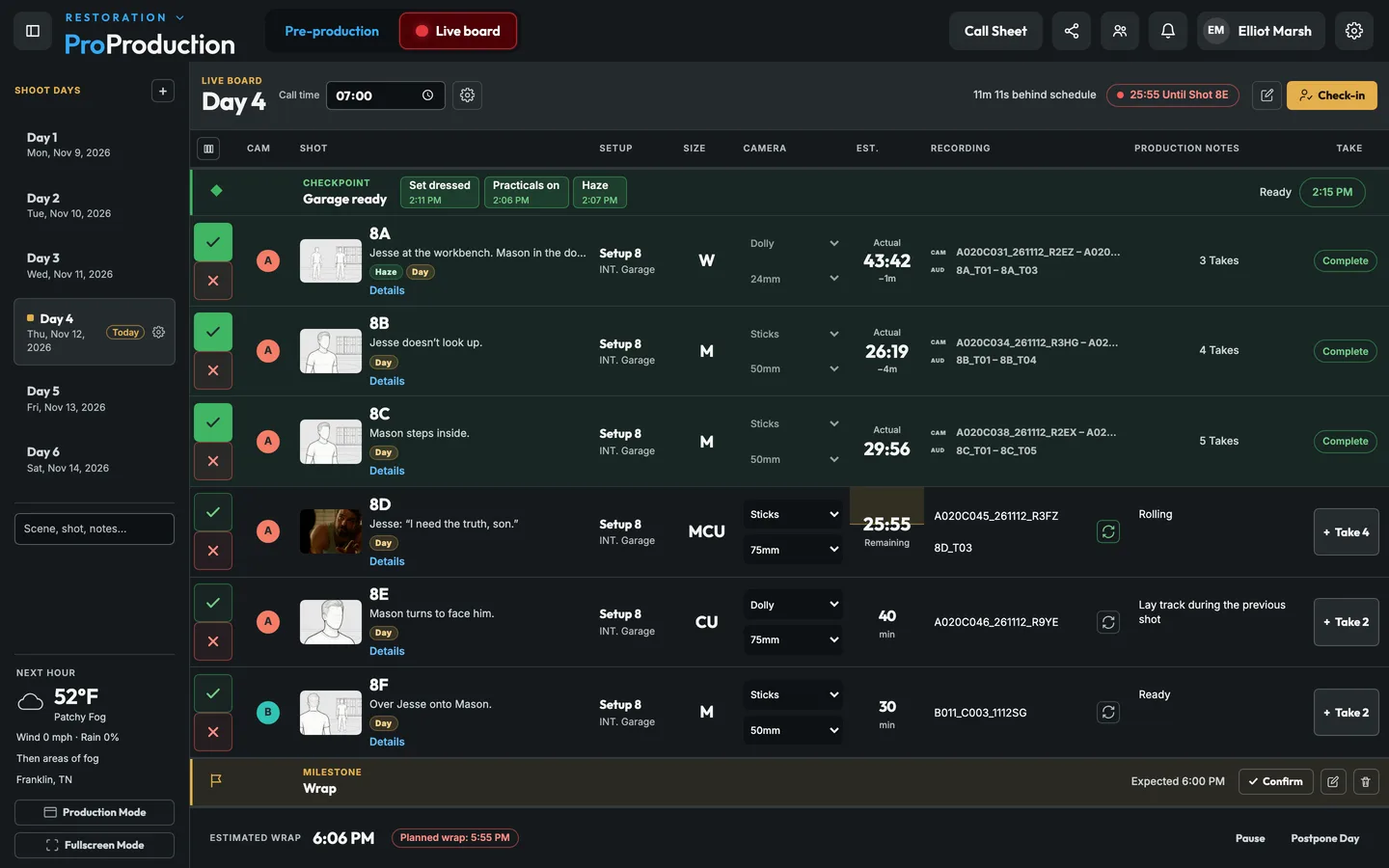This screenshot has width=1389, height=868.
Task: Add a new shoot day
Action: (x=163, y=91)
